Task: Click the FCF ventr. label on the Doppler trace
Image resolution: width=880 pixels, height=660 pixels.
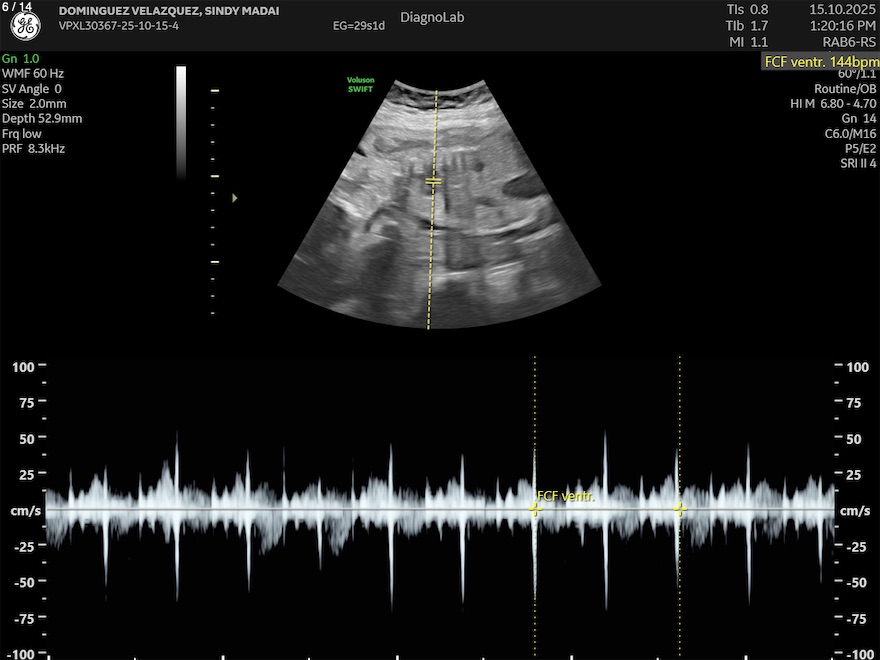Action: pos(566,496)
